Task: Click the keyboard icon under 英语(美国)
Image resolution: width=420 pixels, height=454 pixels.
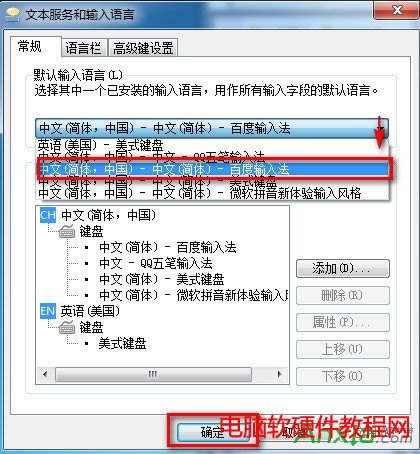Action: 67,327
